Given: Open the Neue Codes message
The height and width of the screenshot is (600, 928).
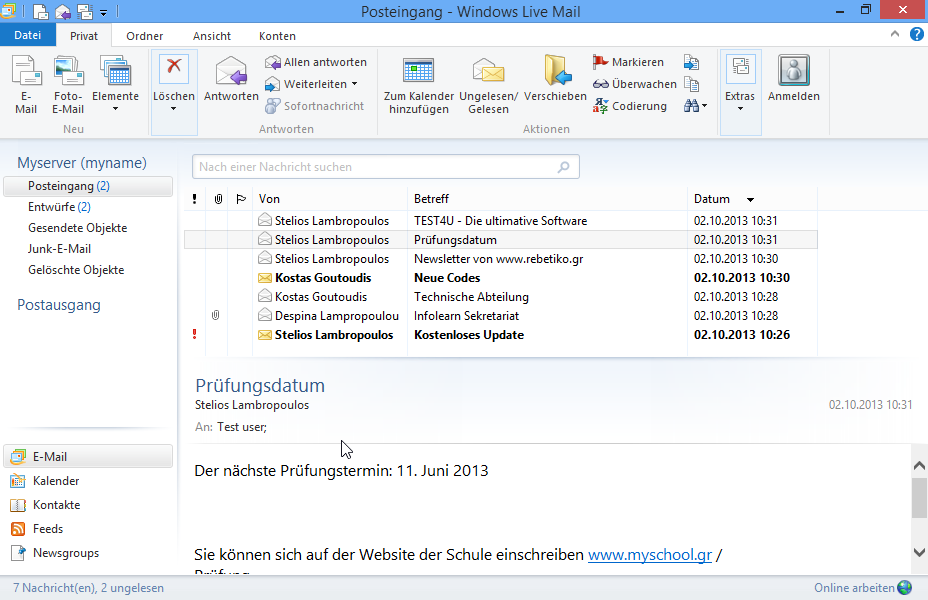Looking at the screenshot, I should (x=501, y=278).
